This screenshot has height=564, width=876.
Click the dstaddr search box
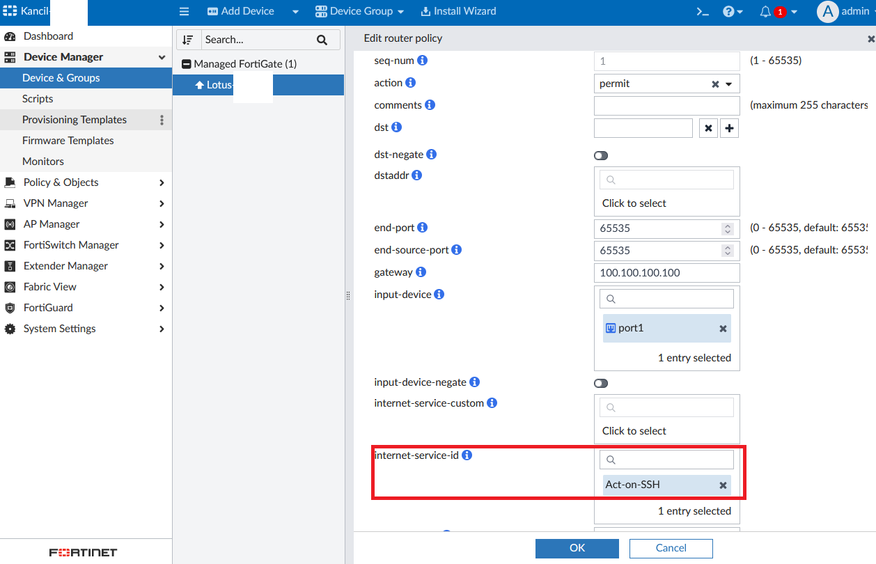[x=666, y=180]
